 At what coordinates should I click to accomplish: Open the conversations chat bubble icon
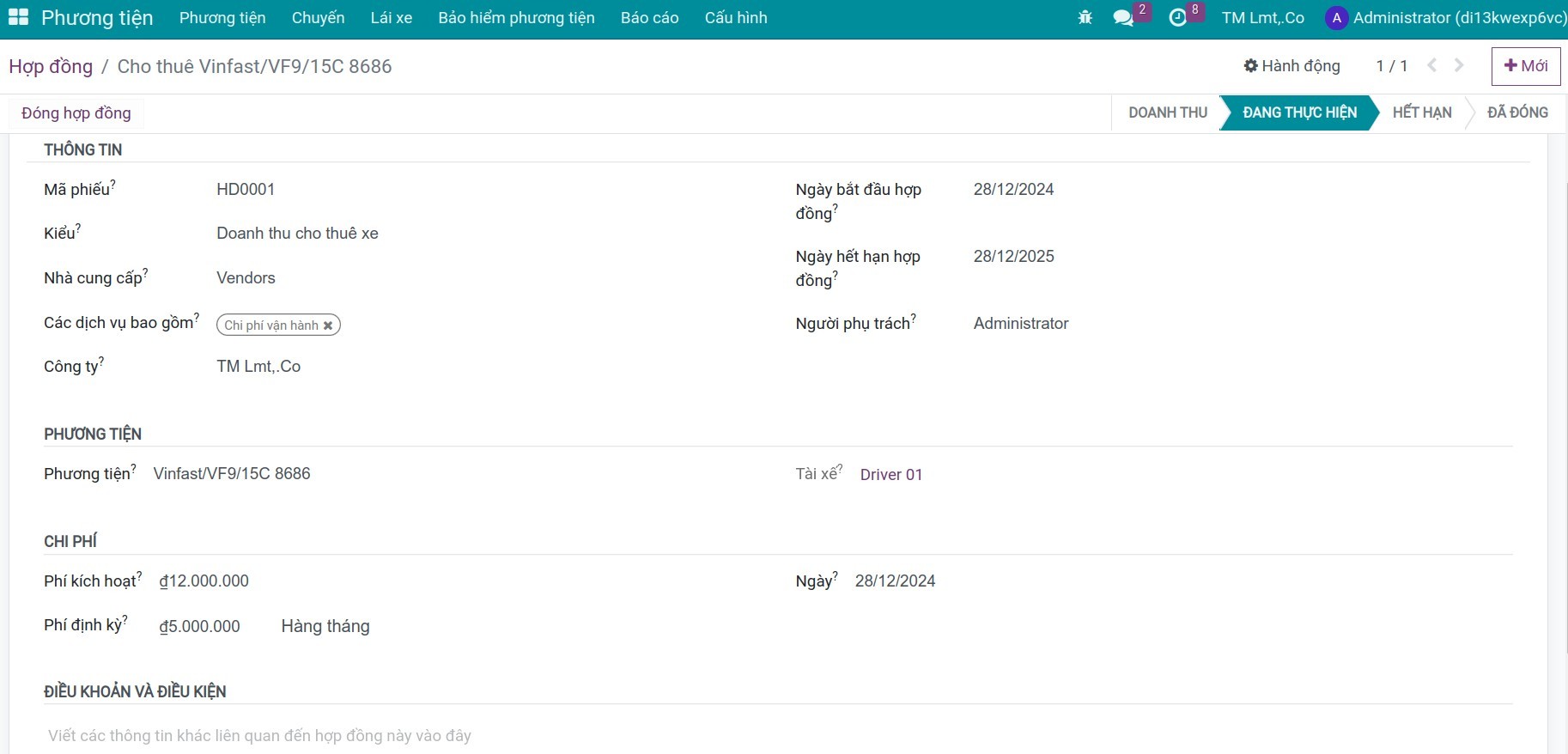pyautogui.click(x=1123, y=17)
